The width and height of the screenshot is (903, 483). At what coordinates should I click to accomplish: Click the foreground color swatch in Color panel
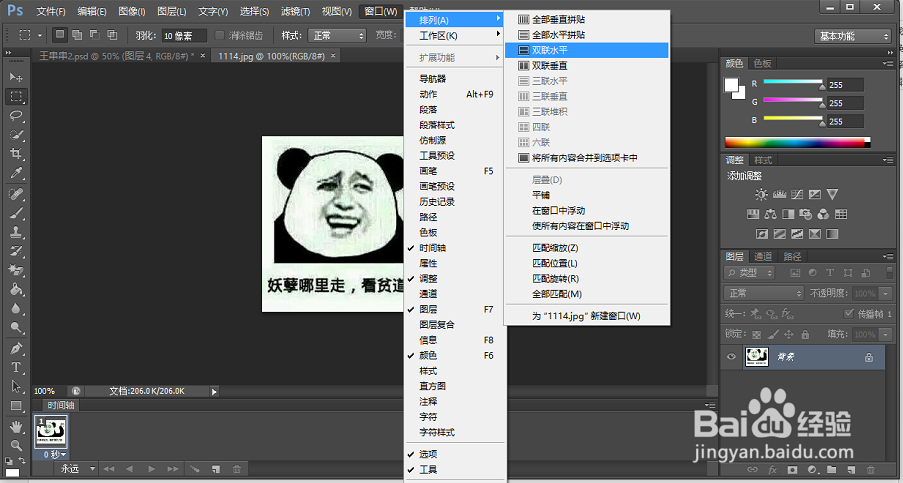pos(731,85)
